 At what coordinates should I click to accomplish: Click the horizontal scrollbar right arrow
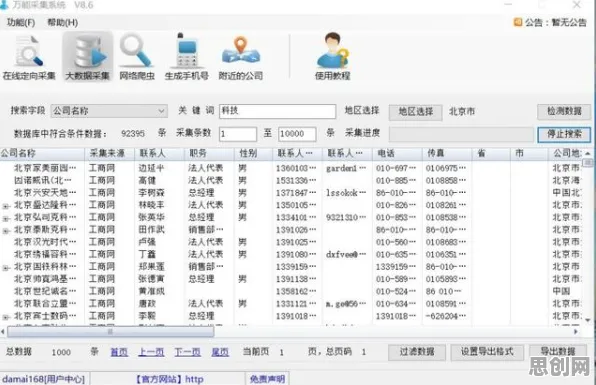[x=576, y=332]
